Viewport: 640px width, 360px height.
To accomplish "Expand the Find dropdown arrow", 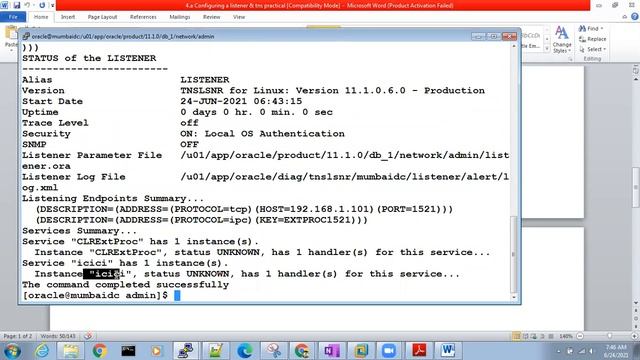I will 602,29.
